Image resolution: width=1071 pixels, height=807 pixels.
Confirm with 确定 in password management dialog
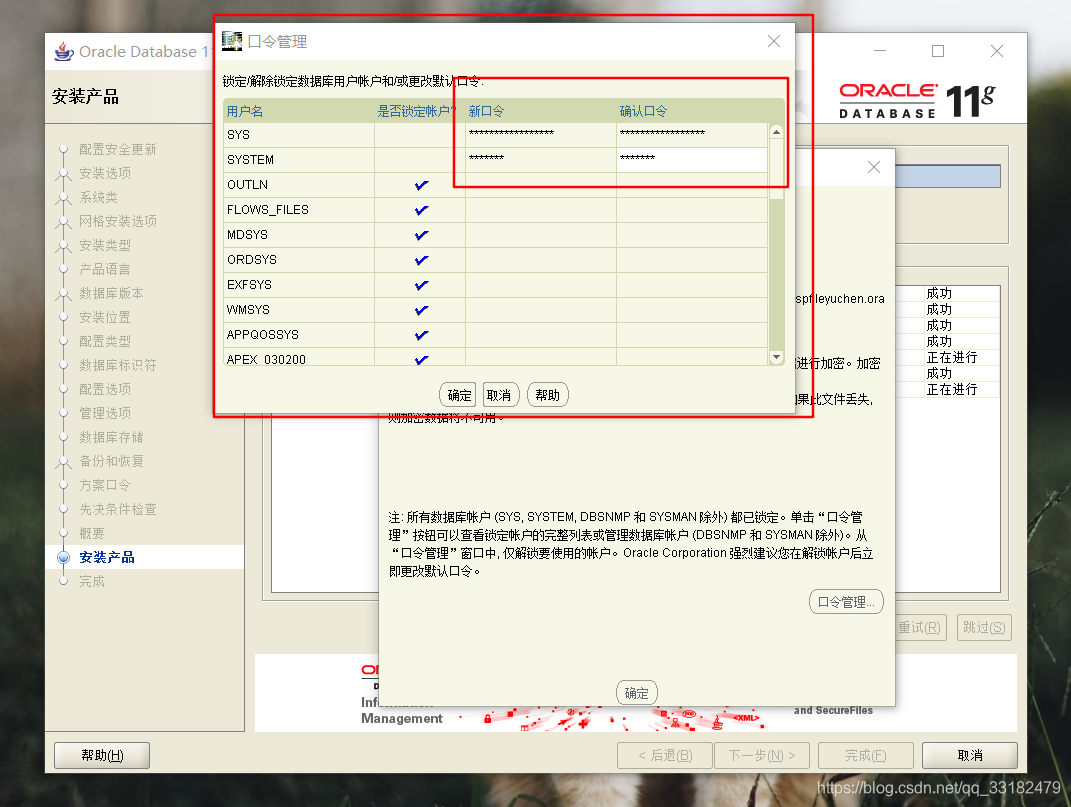coord(459,395)
